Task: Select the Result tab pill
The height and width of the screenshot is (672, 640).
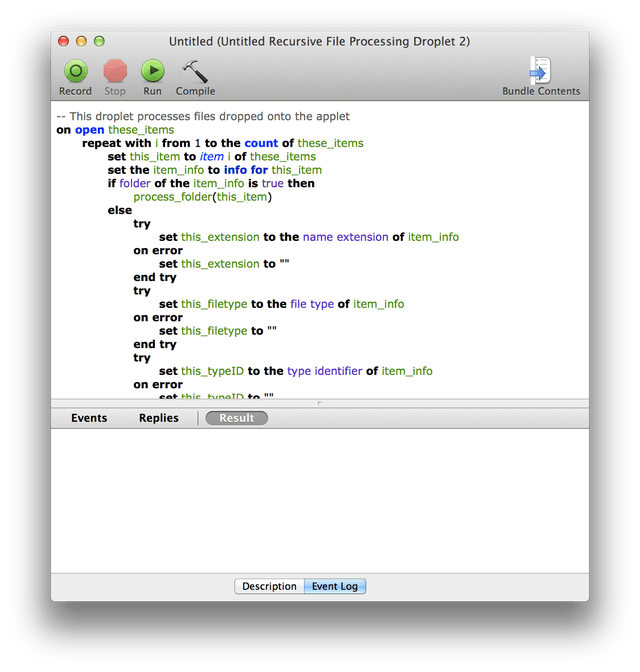Action: (x=237, y=418)
